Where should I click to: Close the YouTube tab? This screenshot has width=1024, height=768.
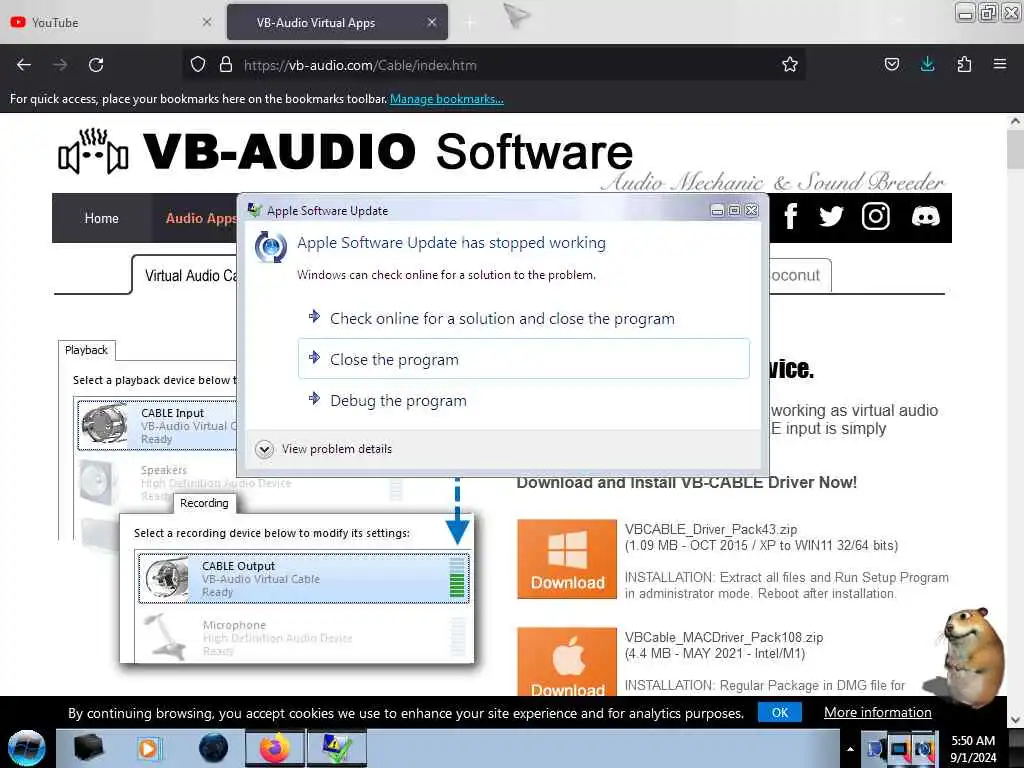(206, 22)
